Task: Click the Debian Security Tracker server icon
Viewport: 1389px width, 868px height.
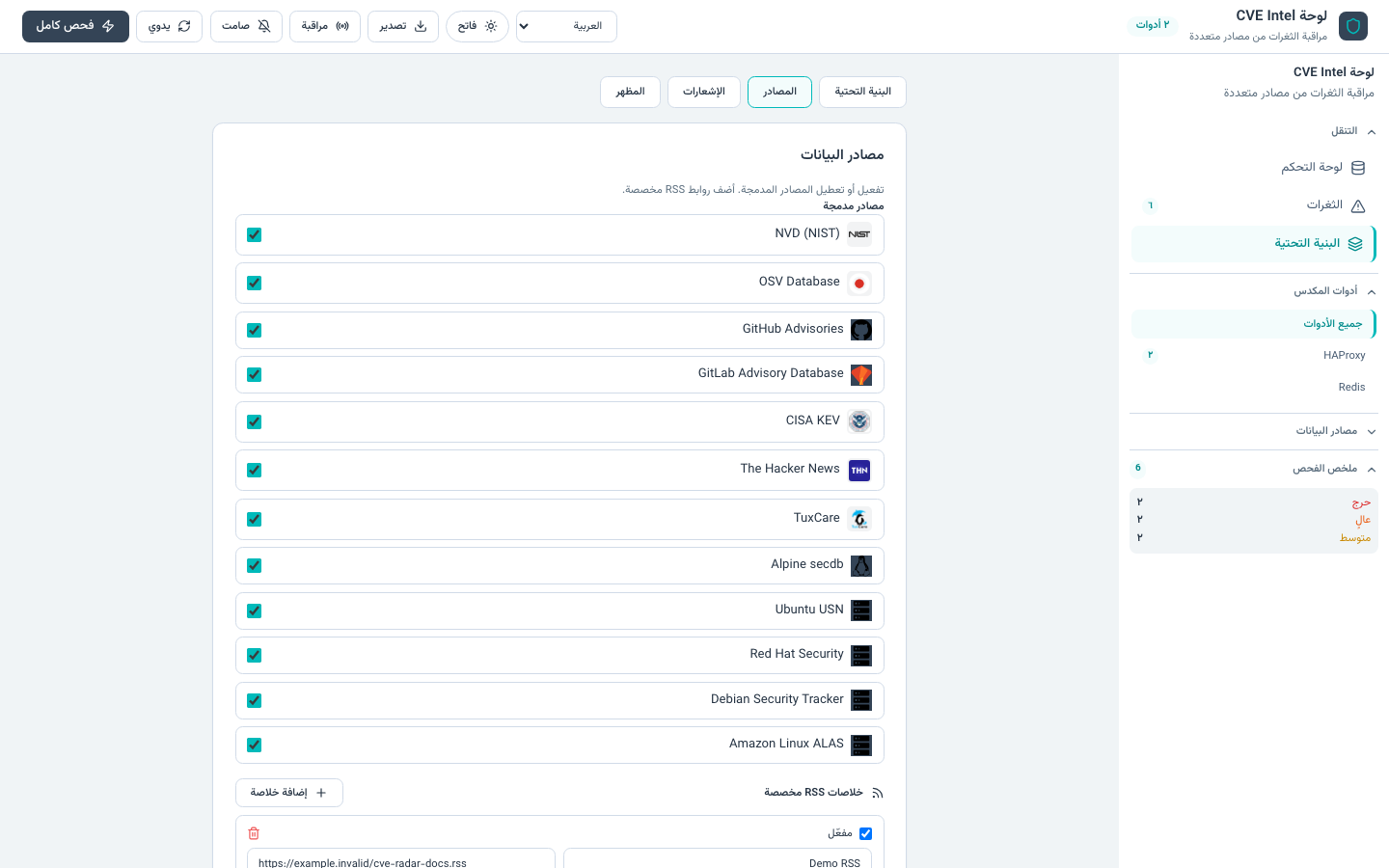Action: pos(861,700)
